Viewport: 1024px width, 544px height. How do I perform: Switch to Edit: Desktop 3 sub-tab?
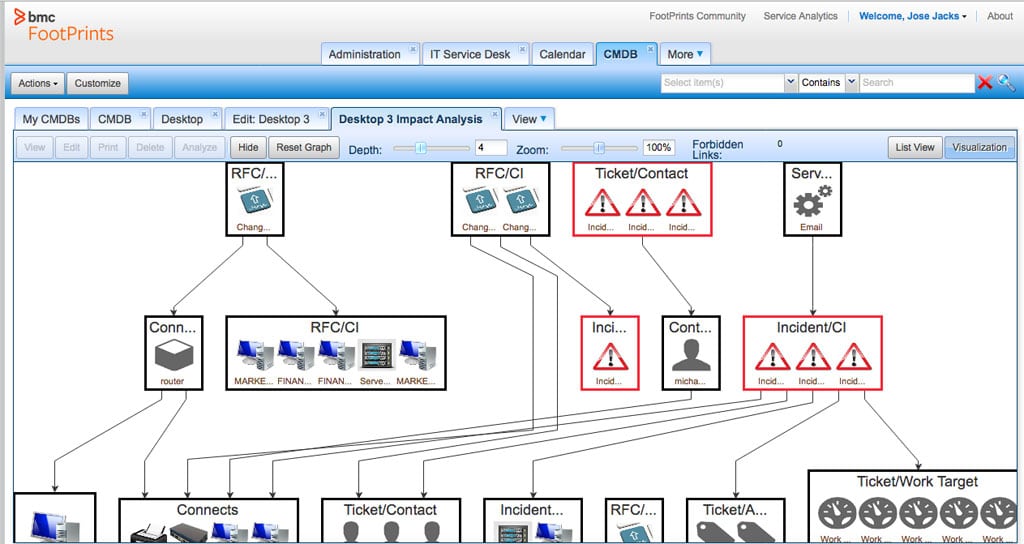point(271,119)
